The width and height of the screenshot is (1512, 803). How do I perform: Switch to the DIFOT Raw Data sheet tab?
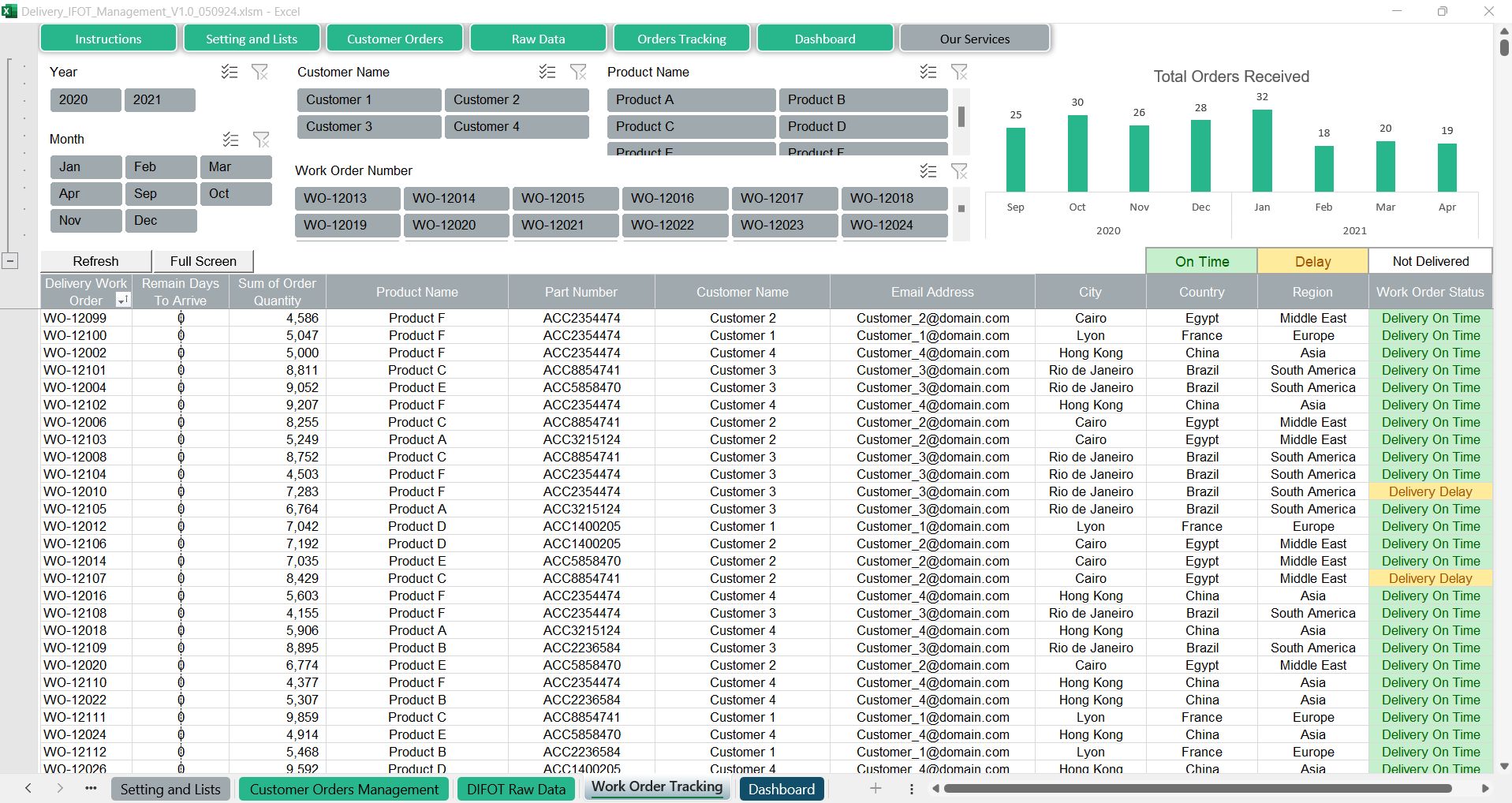(516, 790)
